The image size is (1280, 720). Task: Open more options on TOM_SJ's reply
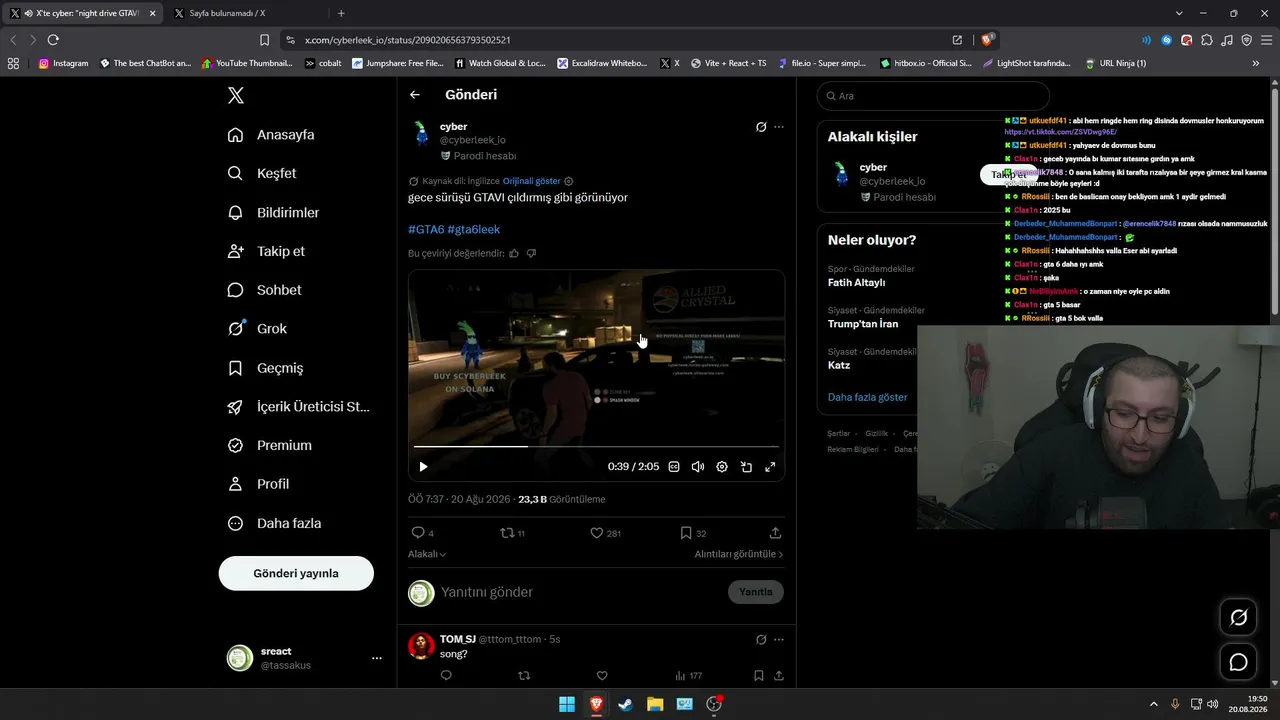point(779,639)
